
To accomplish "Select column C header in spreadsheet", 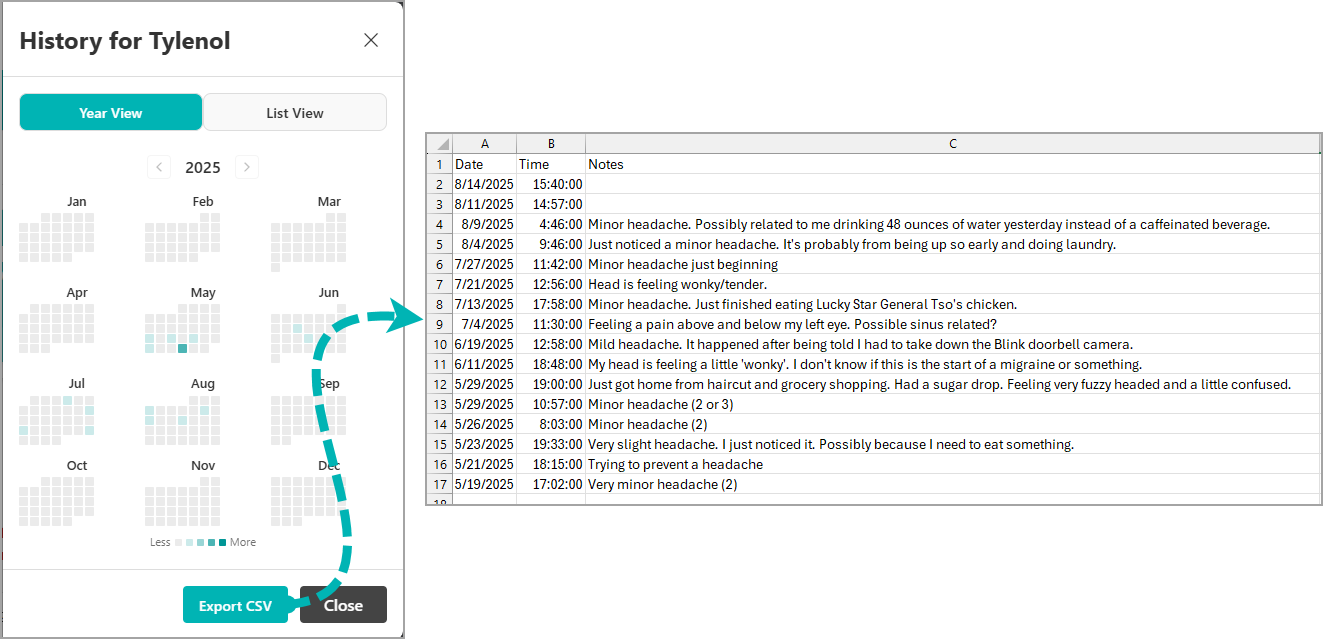I will [952, 144].
